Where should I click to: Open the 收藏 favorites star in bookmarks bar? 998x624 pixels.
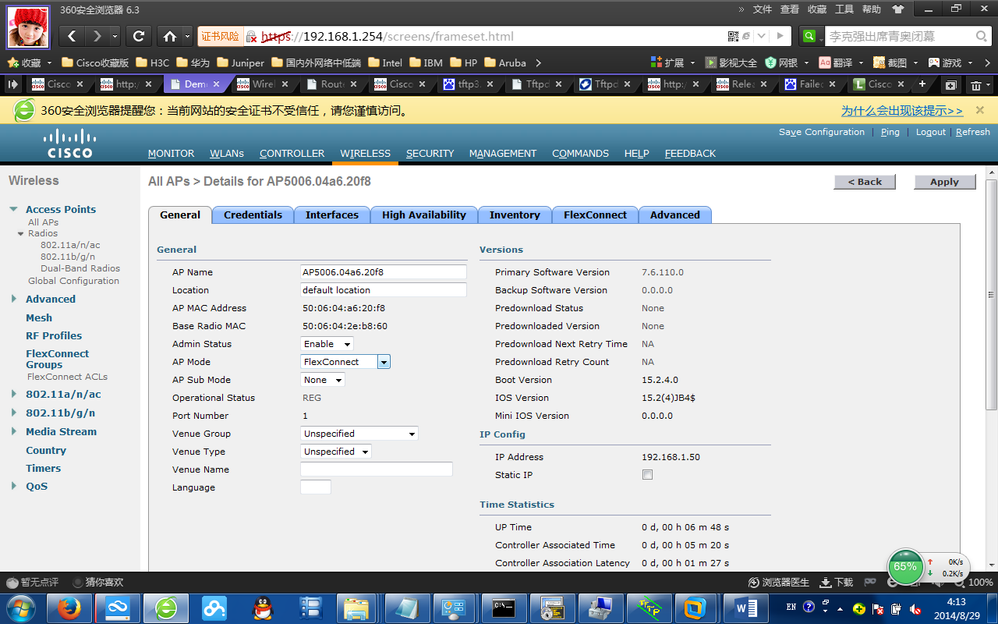24,62
